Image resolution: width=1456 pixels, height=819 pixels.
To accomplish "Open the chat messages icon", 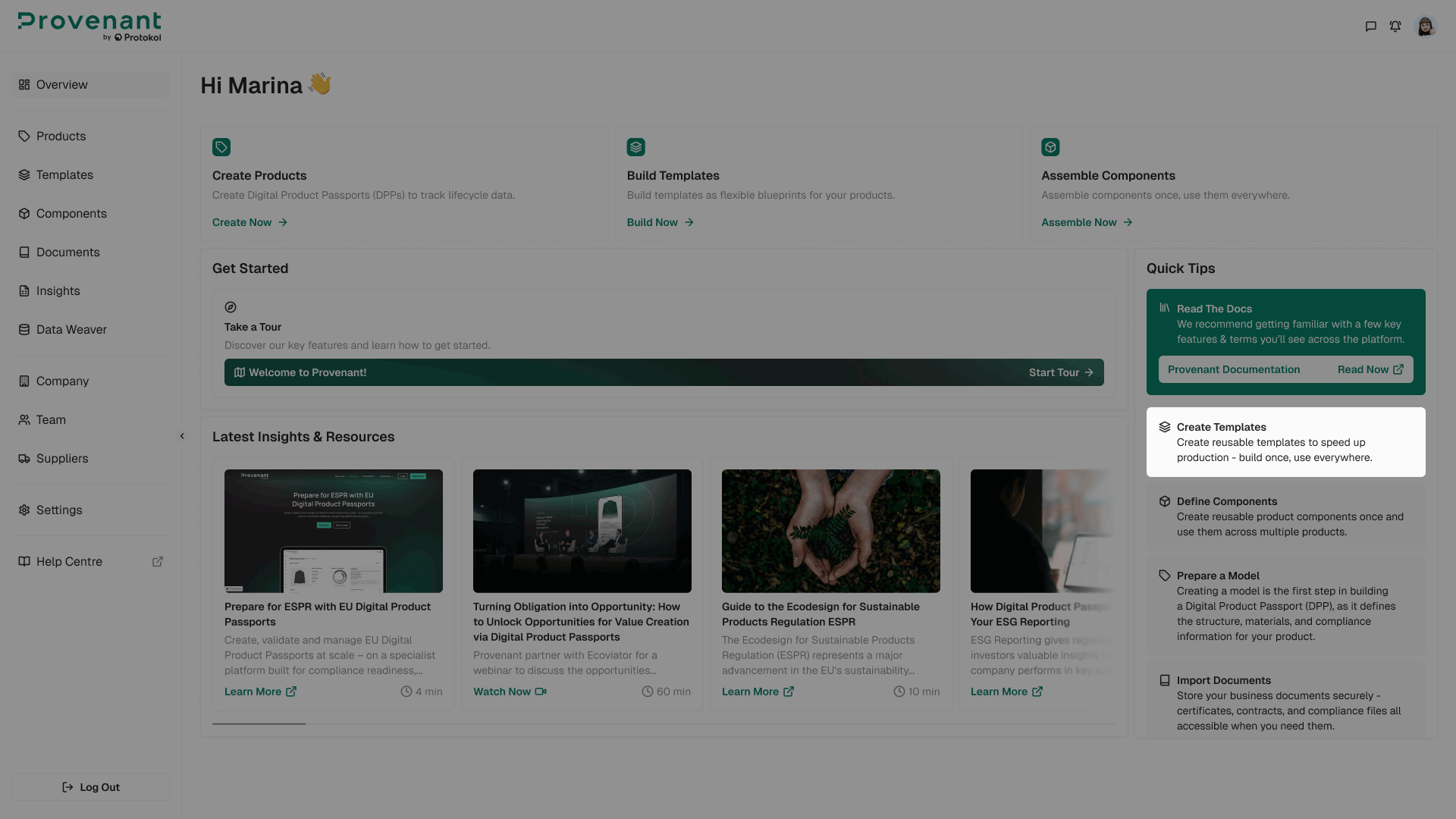I will coord(1370,27).
